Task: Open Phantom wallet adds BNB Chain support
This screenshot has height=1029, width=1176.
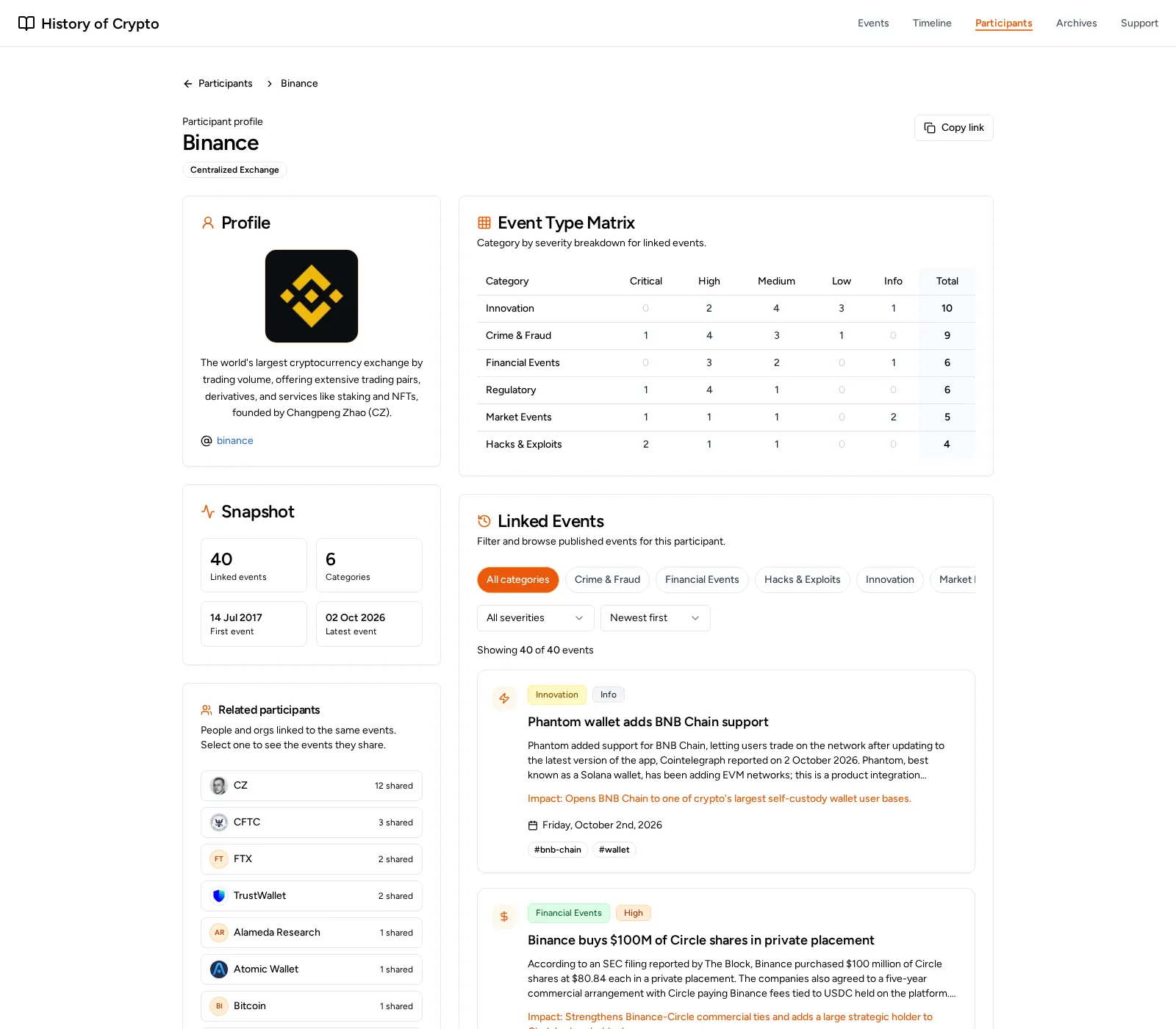Action: 648,723
